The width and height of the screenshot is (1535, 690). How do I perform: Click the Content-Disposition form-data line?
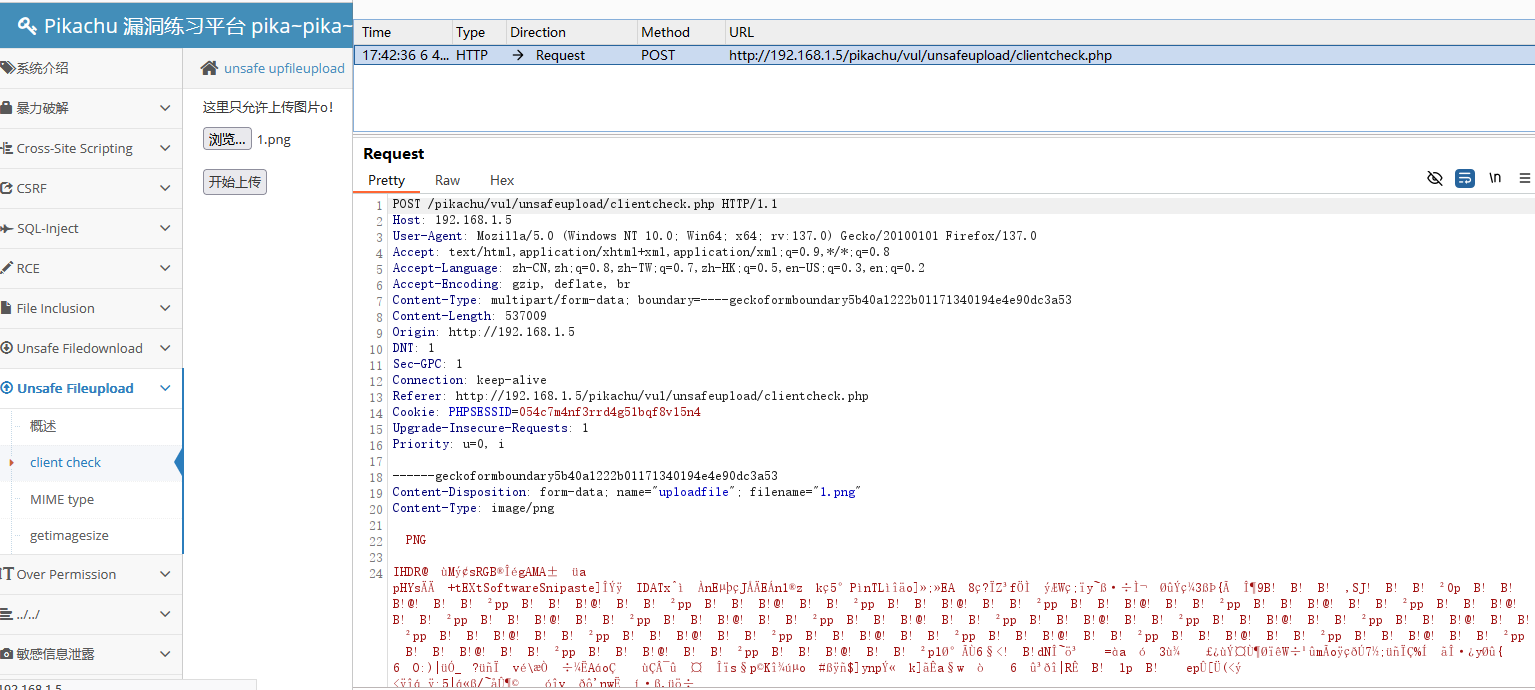click(x=627, y=492)
